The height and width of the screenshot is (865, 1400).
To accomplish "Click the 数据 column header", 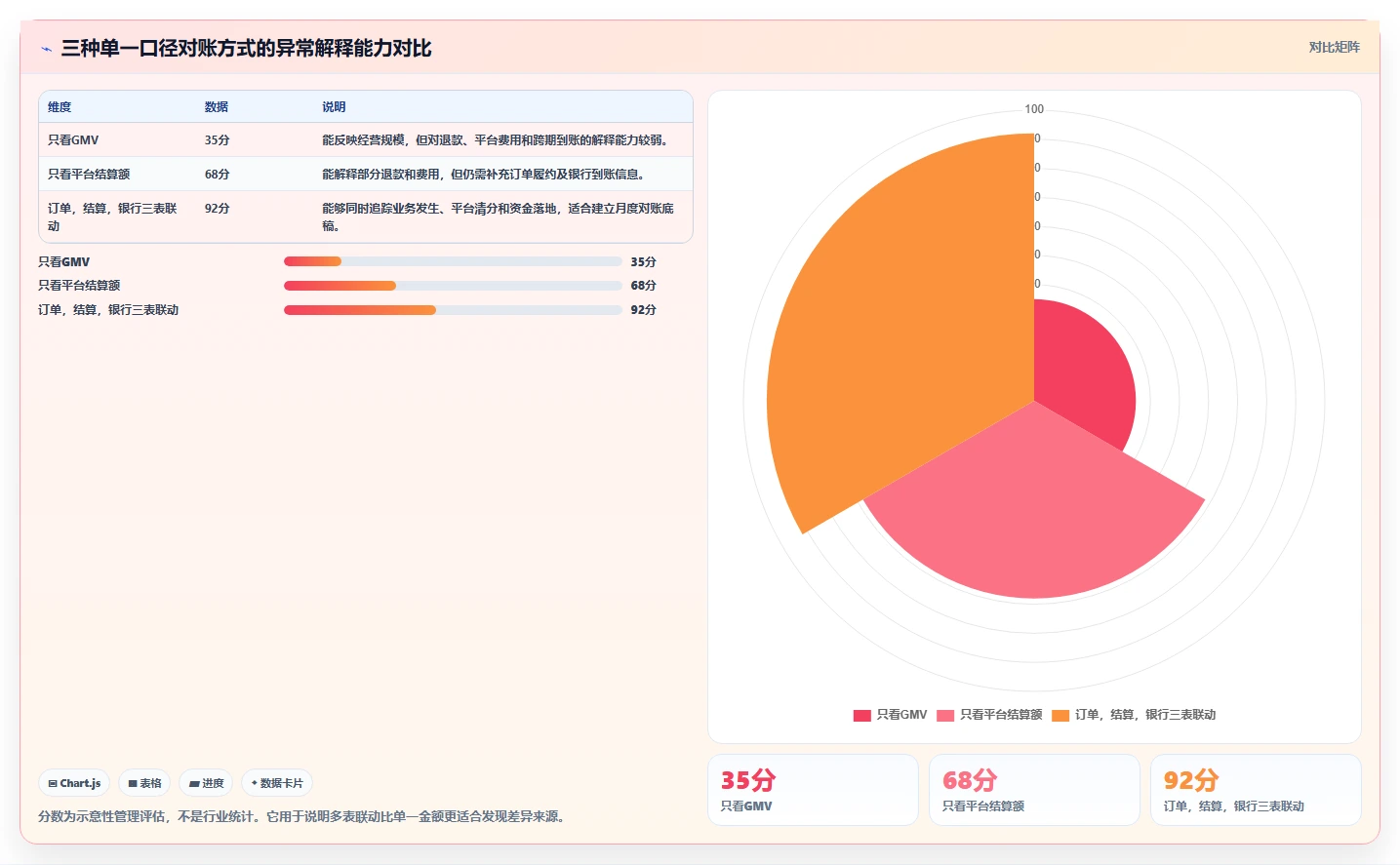I will point(217,107).
